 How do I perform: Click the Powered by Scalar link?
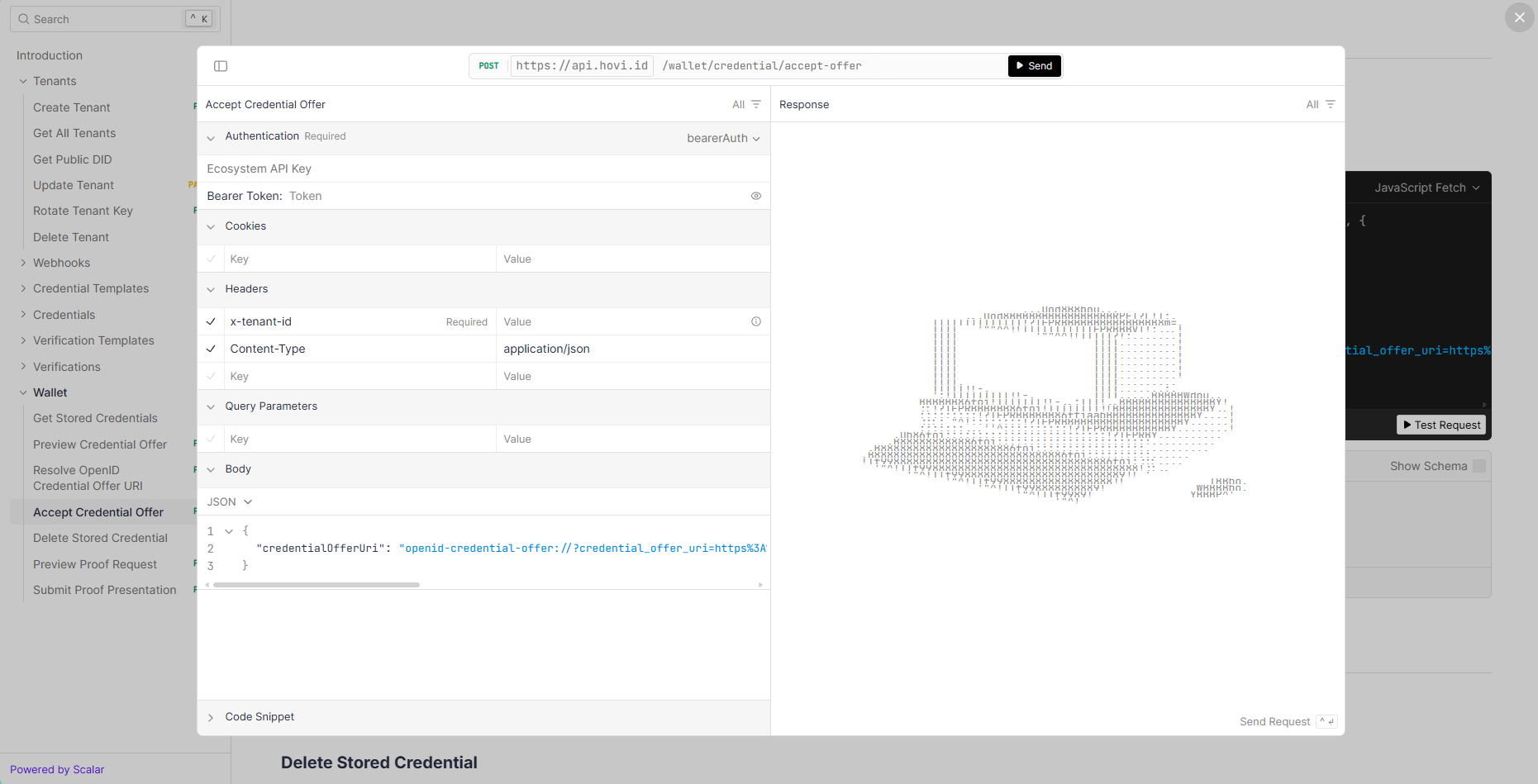point(57,769)
